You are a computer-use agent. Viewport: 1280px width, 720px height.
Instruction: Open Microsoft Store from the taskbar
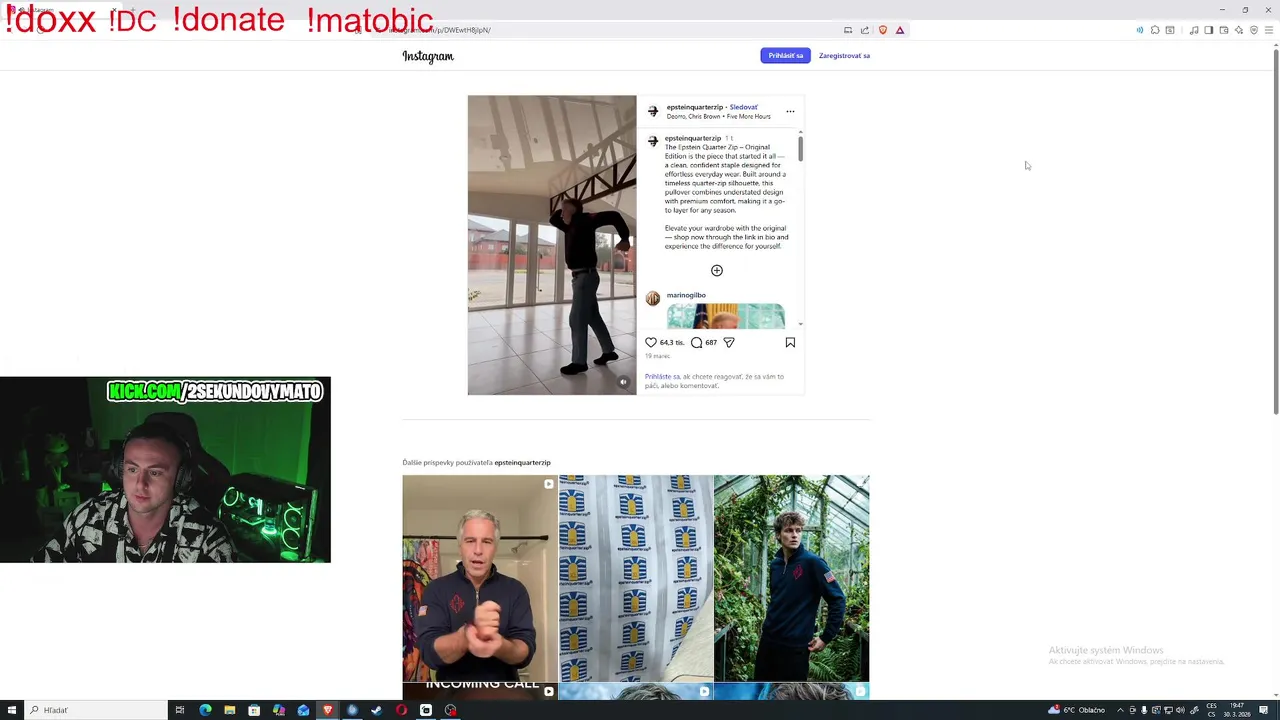coord(254,710)
